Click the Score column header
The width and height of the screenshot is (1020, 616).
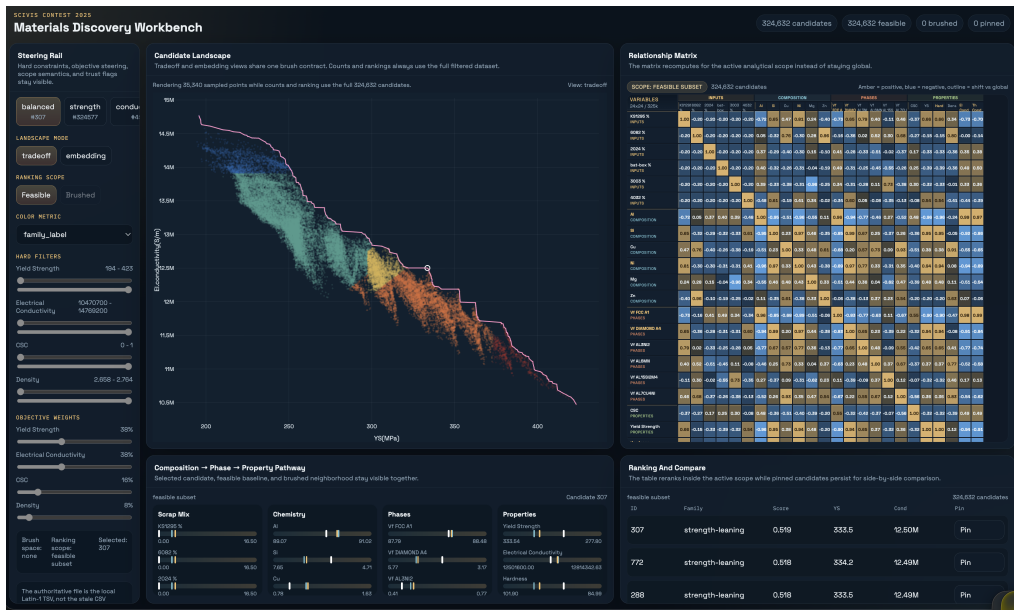[x=781, y=509]
